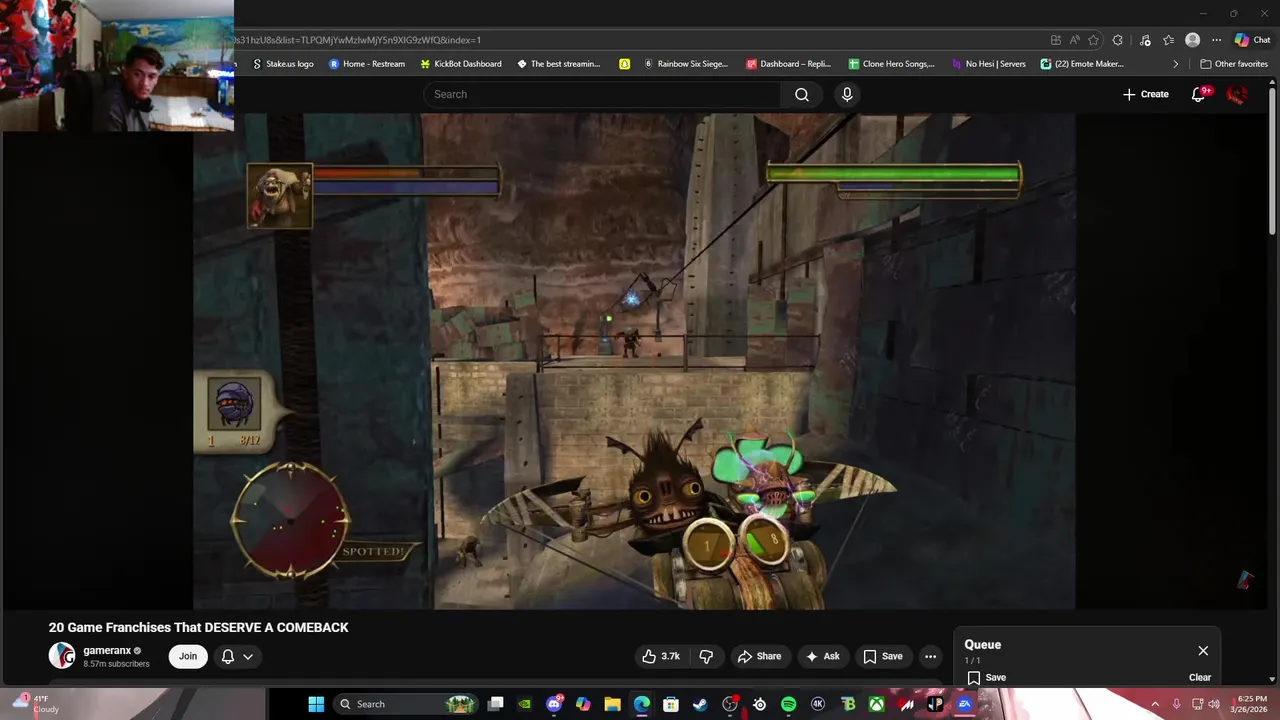Open the weather widget showing 41°F Cloudy
This screenshot has width=1280, height=720.
click(35, 704)
